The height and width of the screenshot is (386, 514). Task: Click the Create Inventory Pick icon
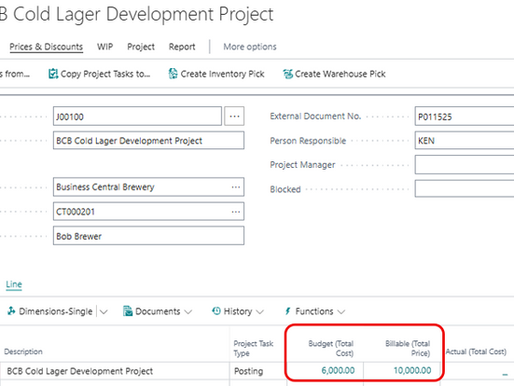pos(173,74)
